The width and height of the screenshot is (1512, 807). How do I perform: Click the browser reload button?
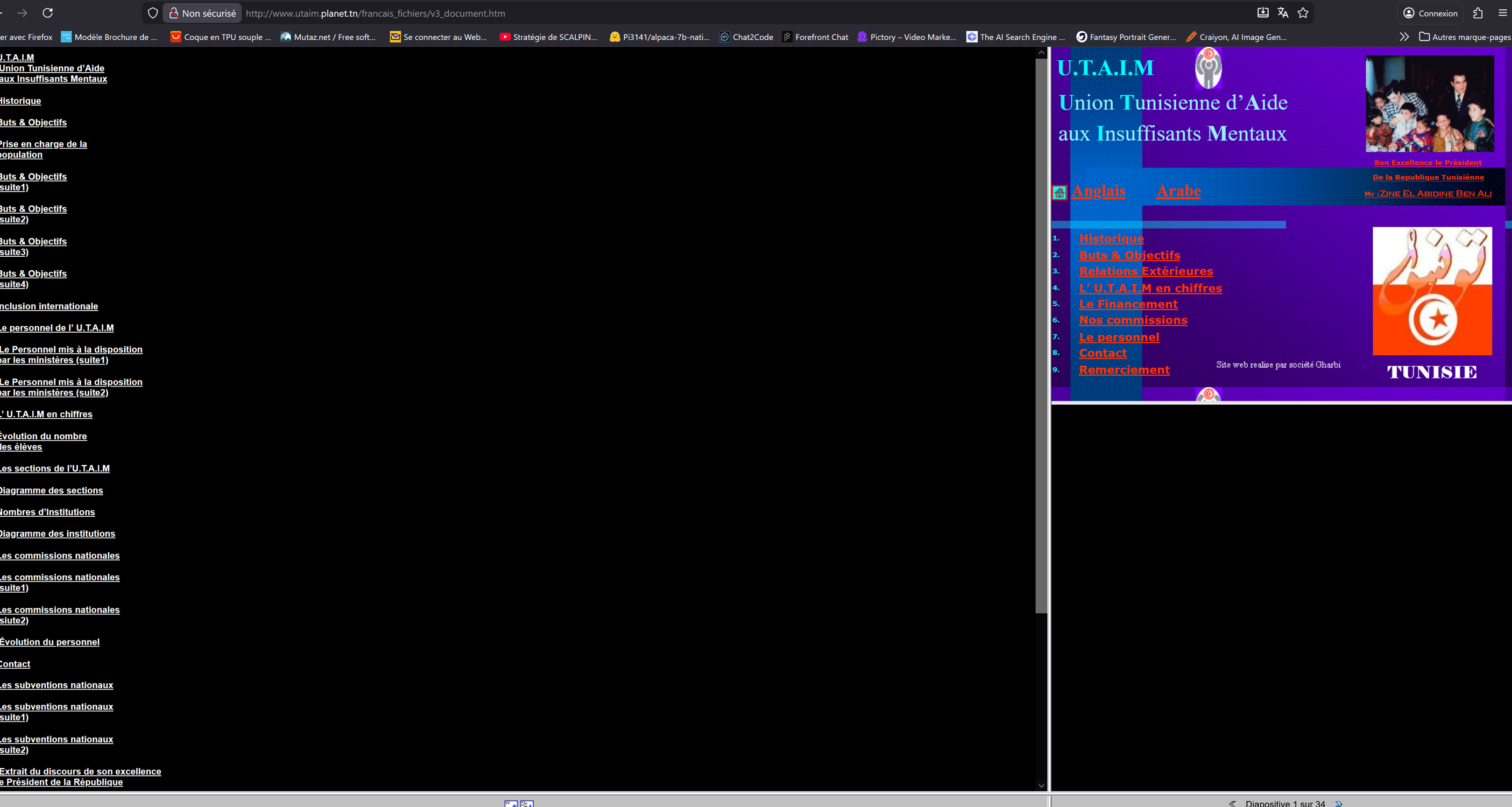tap(47, 13)
